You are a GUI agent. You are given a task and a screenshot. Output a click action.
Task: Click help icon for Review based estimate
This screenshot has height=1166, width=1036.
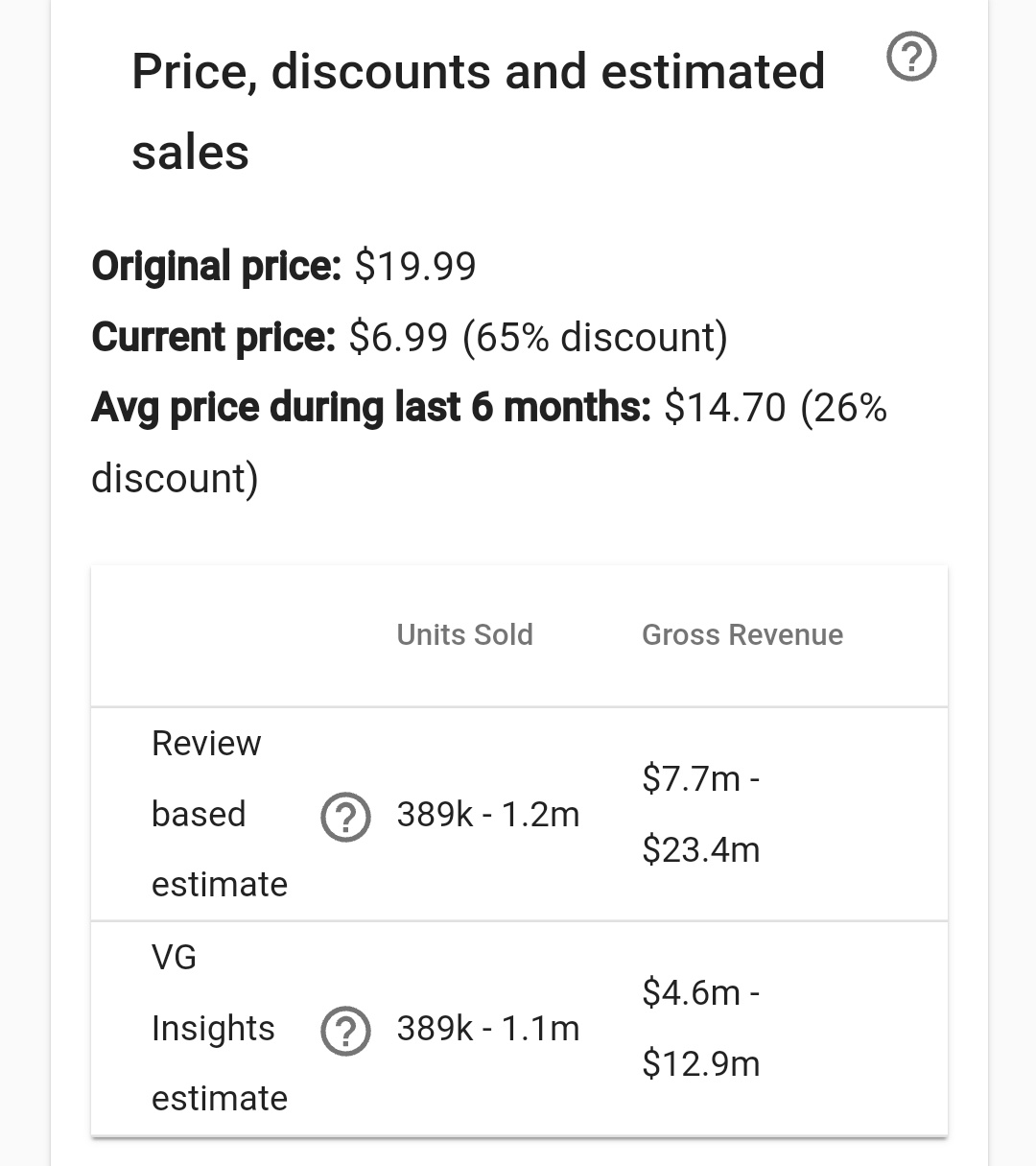345,819
